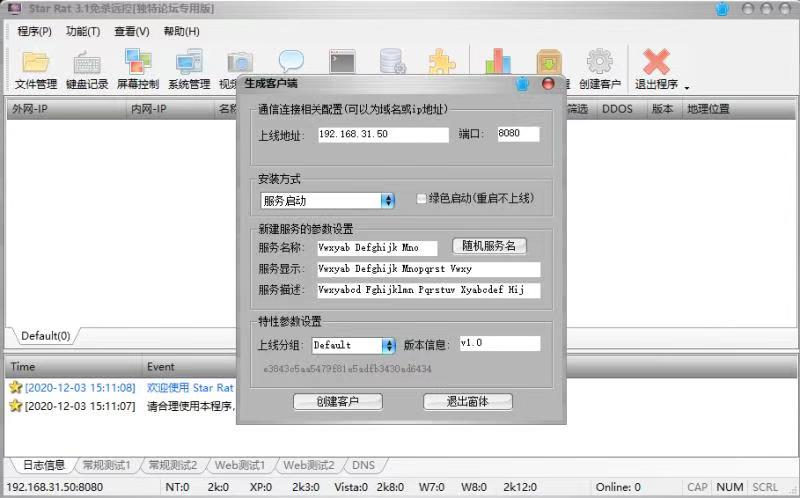The width and height of the screenshot is (800, 498).
Task: Select the Default(0) group tab
Action: [x=45, y=336]
